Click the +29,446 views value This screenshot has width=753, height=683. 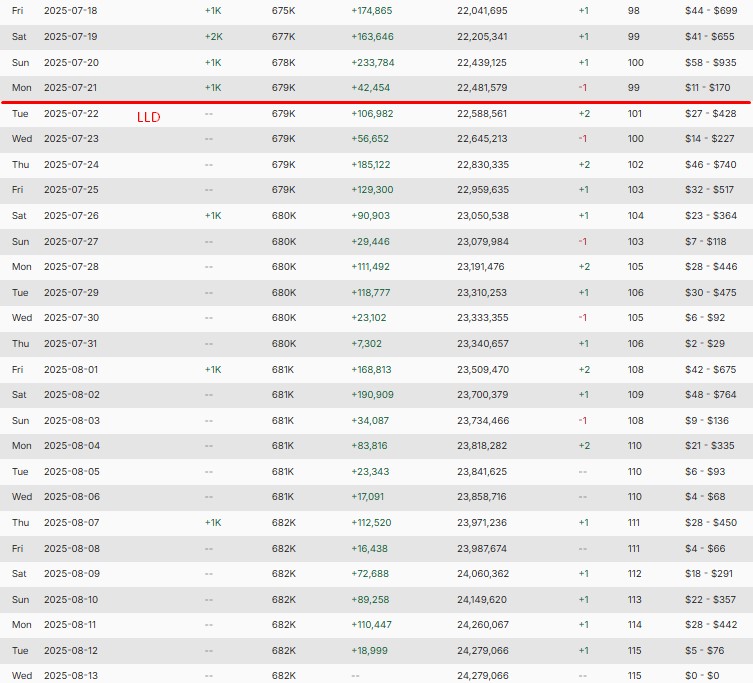coord(370,241)
